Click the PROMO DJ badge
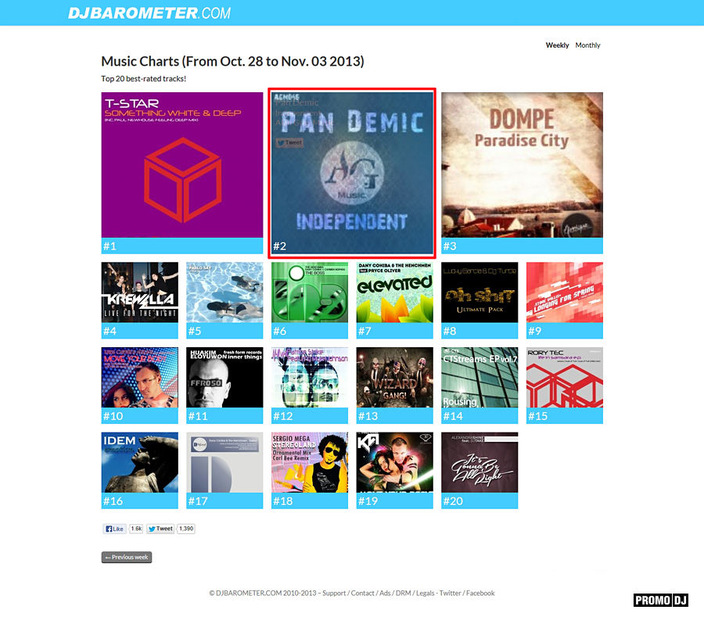Screen dimensions: 704x617 (x=661, y=600)
